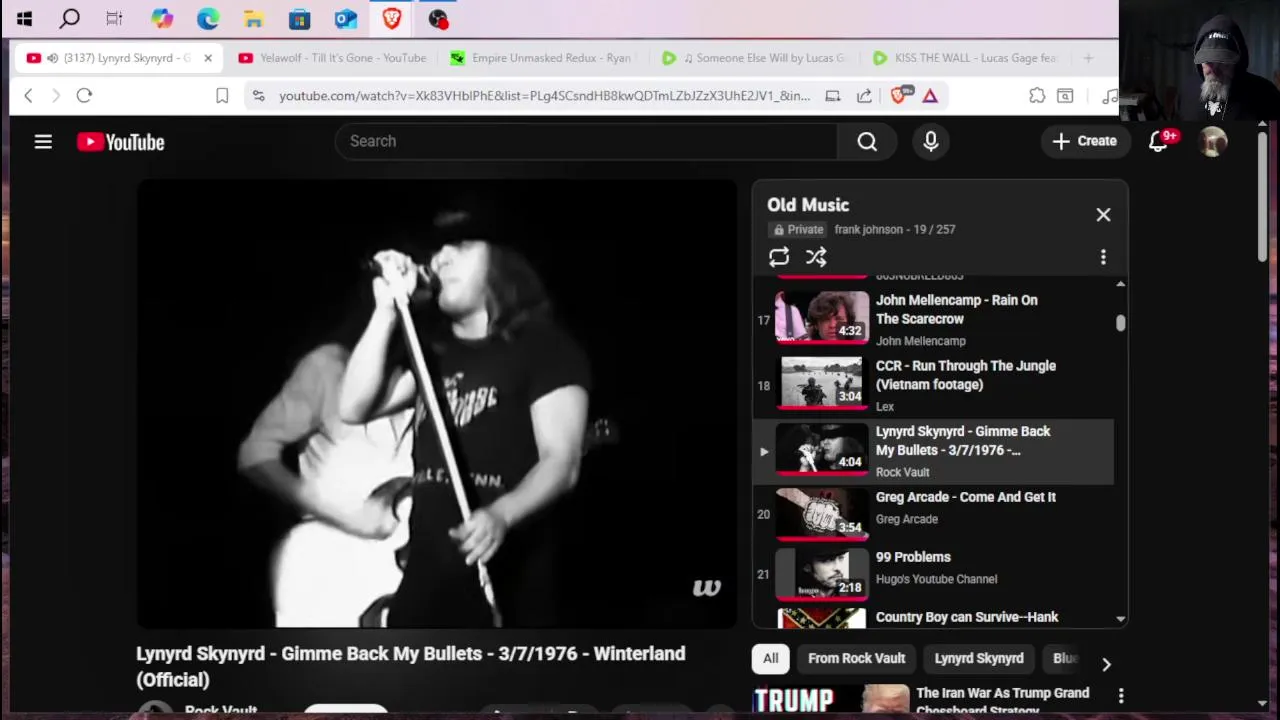View site information icon in address bar
Screen dimensions: 1280x720
coord(258,96)
